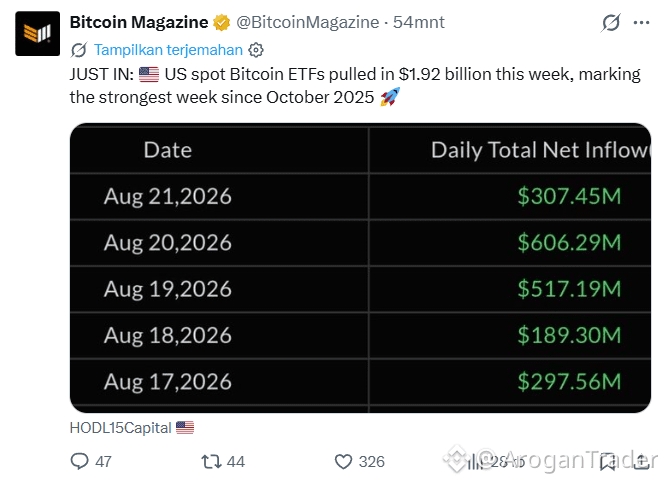The width and height of the screenshot is (666, 484).
Task: Open the three-dot more options menu
Action: pyautogui.click(x=641, y=23)
